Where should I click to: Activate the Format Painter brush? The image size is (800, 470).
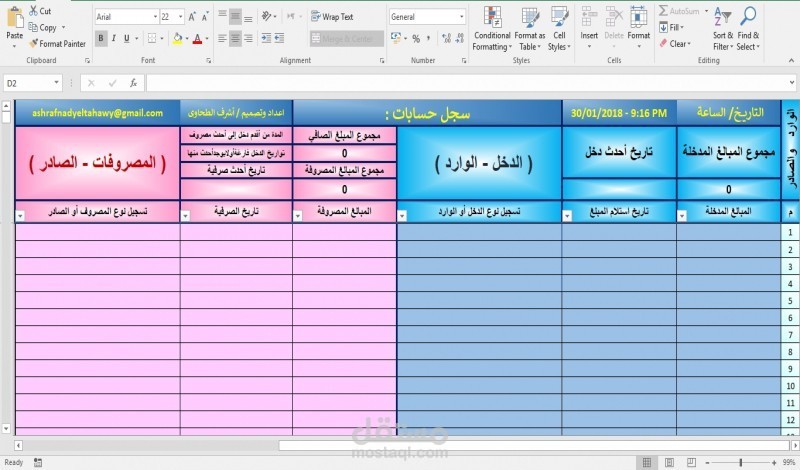click(57, 44)
